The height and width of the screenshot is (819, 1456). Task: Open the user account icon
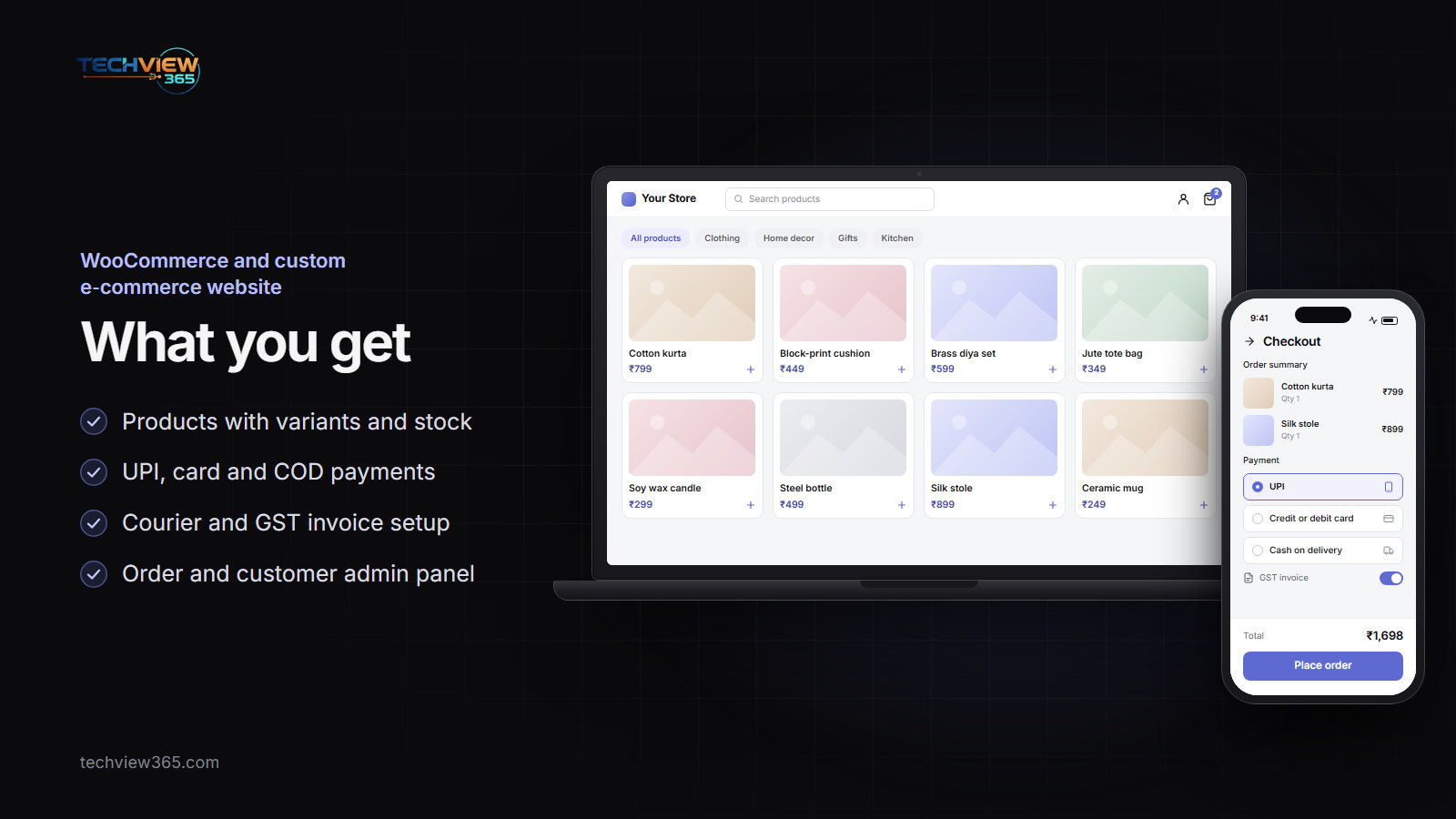coord(1183,198)
